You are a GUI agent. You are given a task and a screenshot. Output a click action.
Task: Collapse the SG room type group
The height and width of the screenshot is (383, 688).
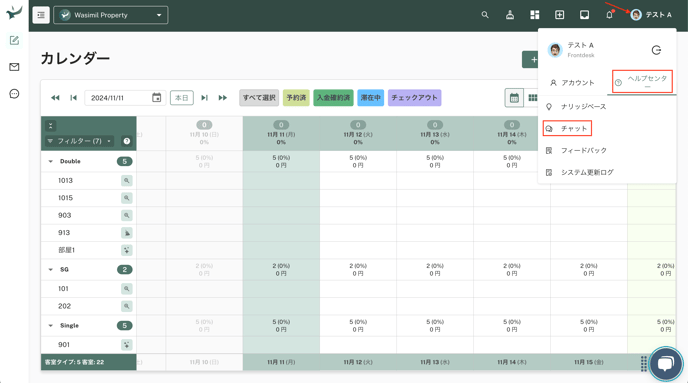[x=50, y=269]
